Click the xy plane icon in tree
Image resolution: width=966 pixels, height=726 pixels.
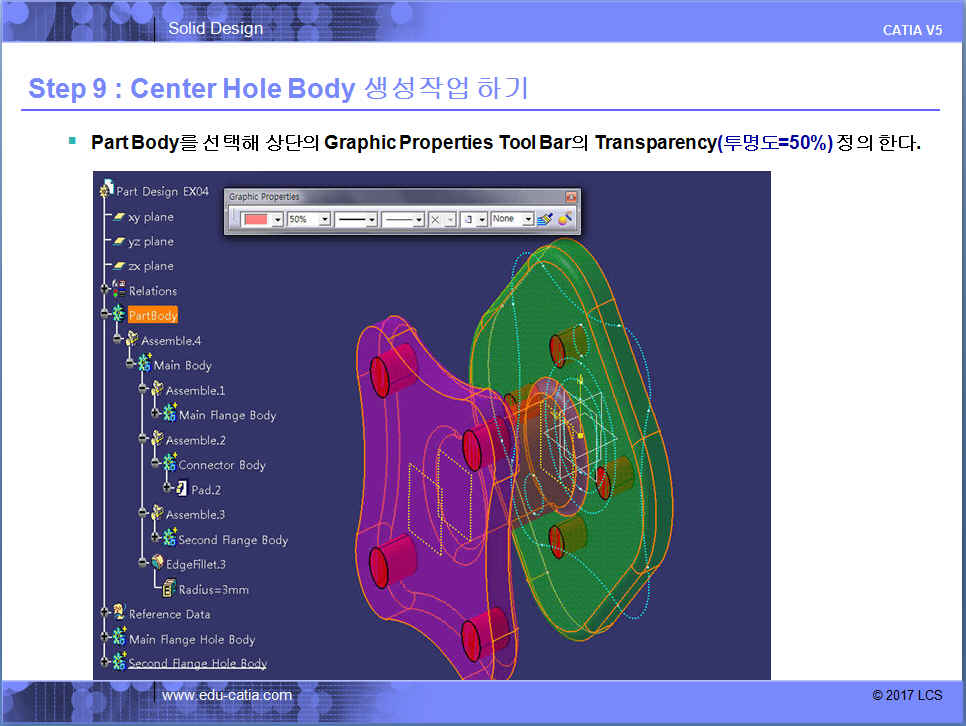coord(119,217)
